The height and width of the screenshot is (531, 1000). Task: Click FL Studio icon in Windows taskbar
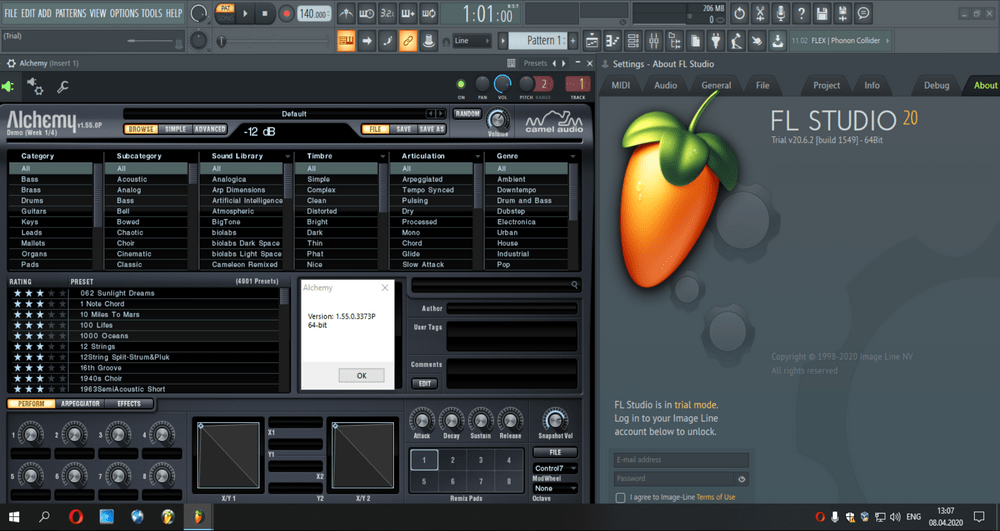tap(198, 516)
